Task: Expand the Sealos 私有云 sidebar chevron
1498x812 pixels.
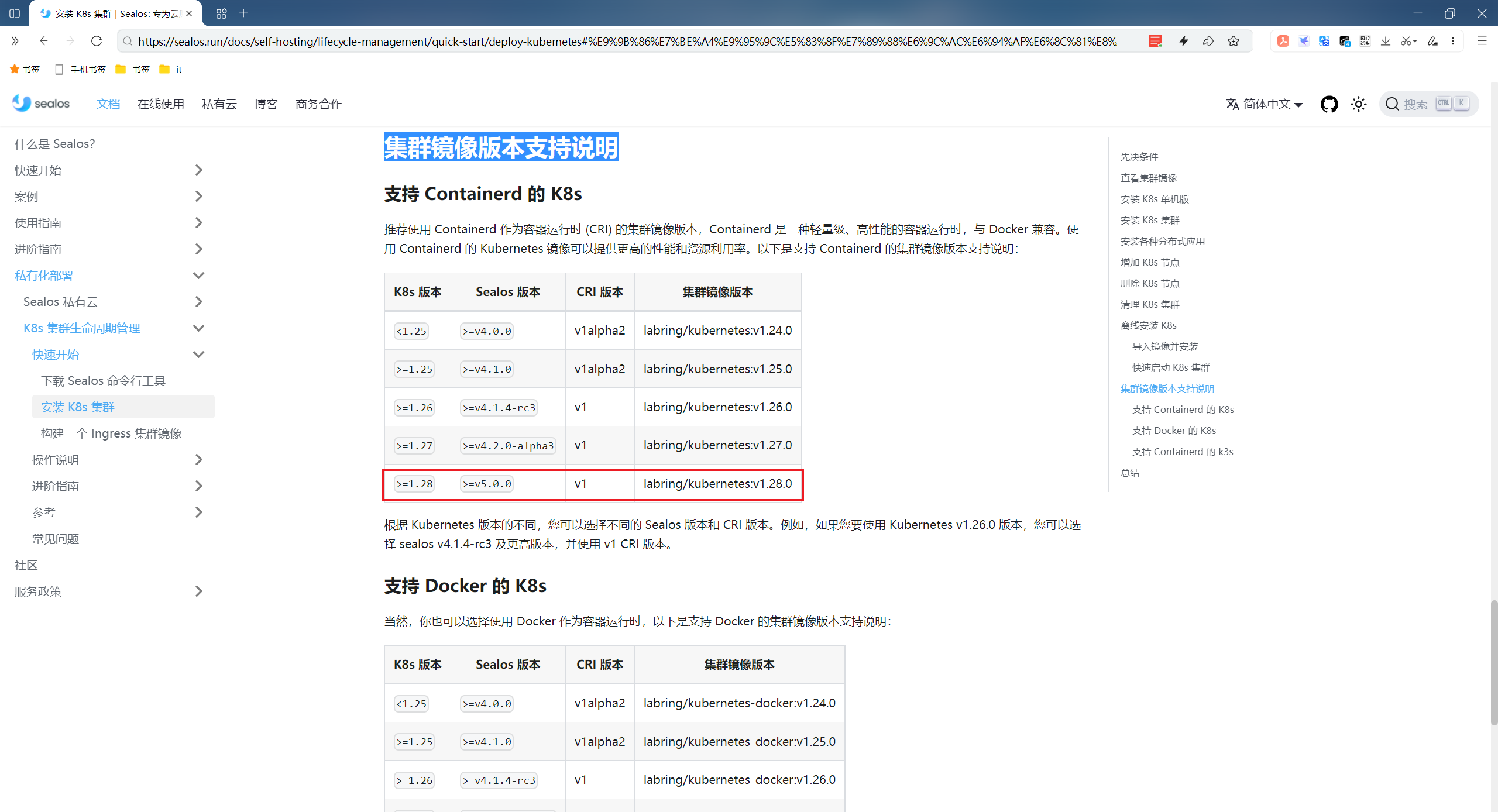Action: point(198,302)
